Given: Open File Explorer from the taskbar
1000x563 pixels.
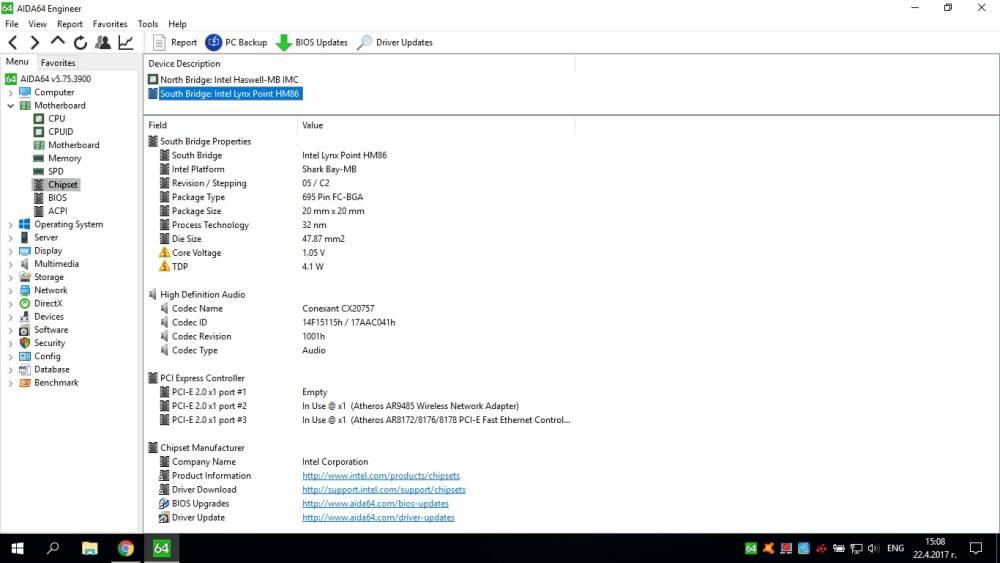Looking at the screenshot, I should (89, 548).
